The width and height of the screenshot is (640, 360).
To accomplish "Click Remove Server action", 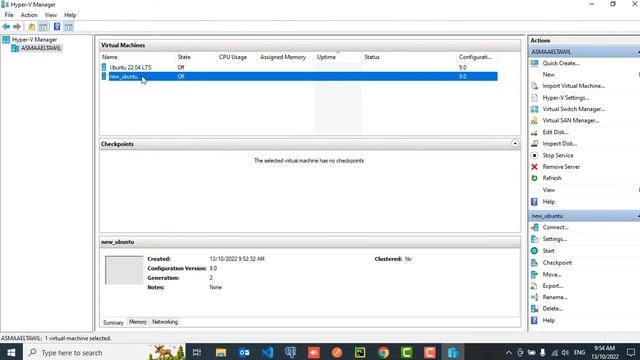I will pyautogui.click(x=561, y=167).
